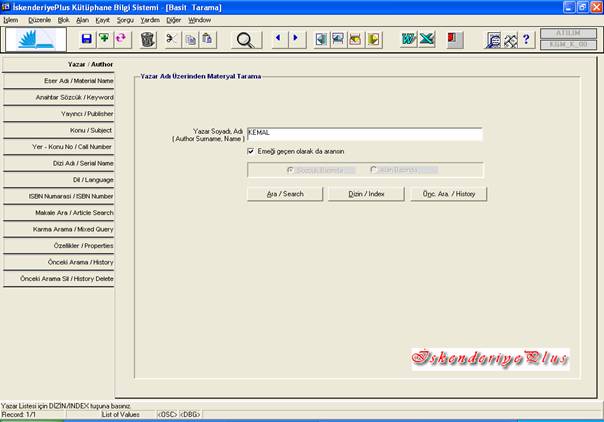604x422 pixels.
Task: Click the first blue-panel window icon
Action: (x=321, y=39)
